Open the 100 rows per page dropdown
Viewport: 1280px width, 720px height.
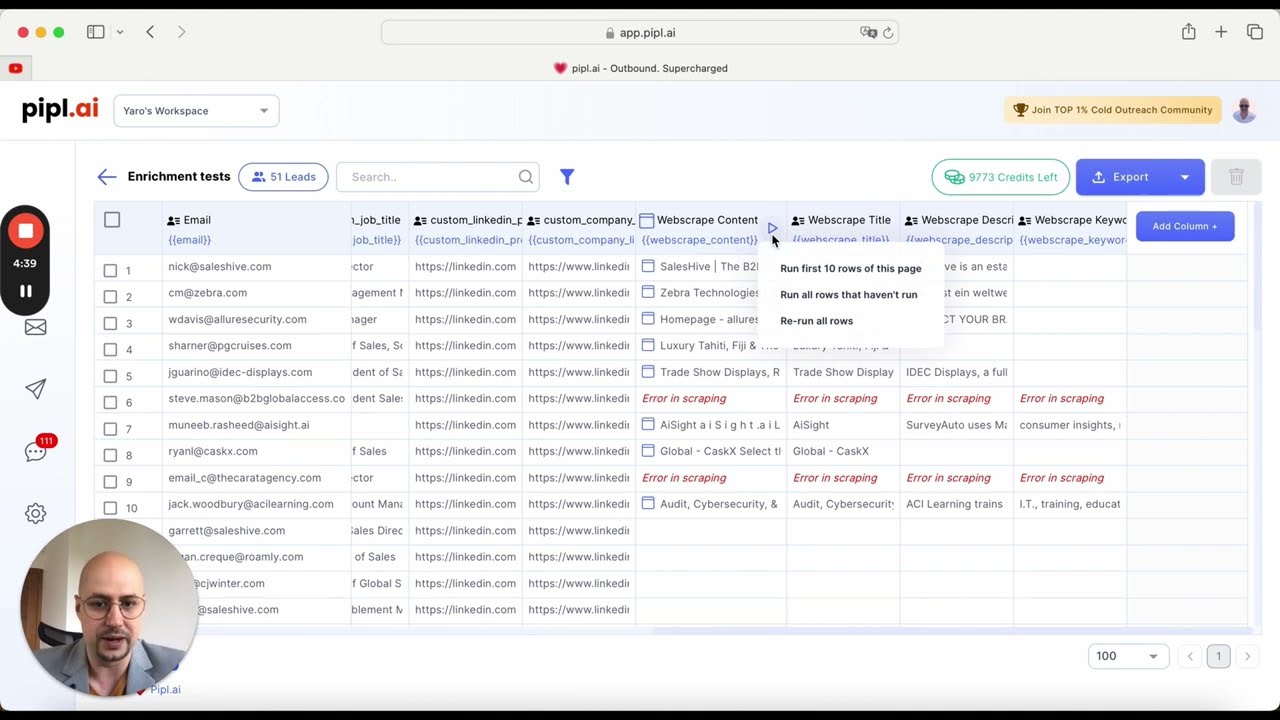(1127, 656)
